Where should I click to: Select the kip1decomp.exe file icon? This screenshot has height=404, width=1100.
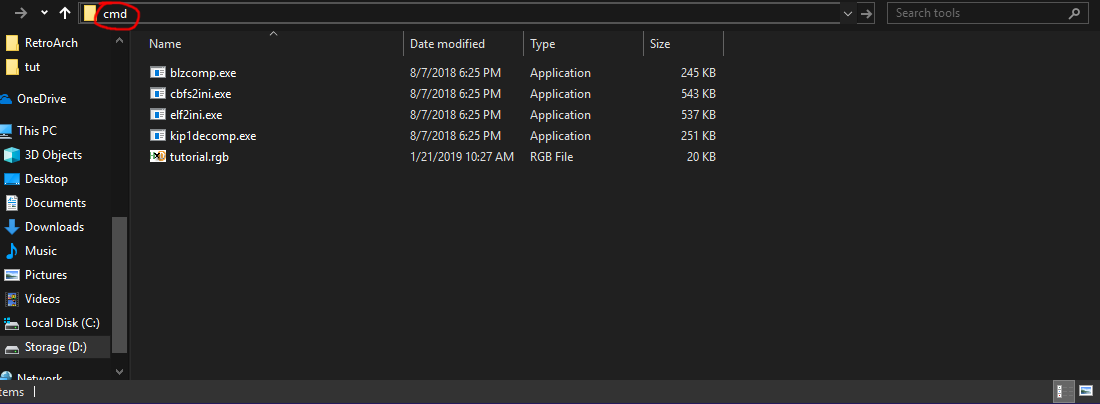coord(157,135)
